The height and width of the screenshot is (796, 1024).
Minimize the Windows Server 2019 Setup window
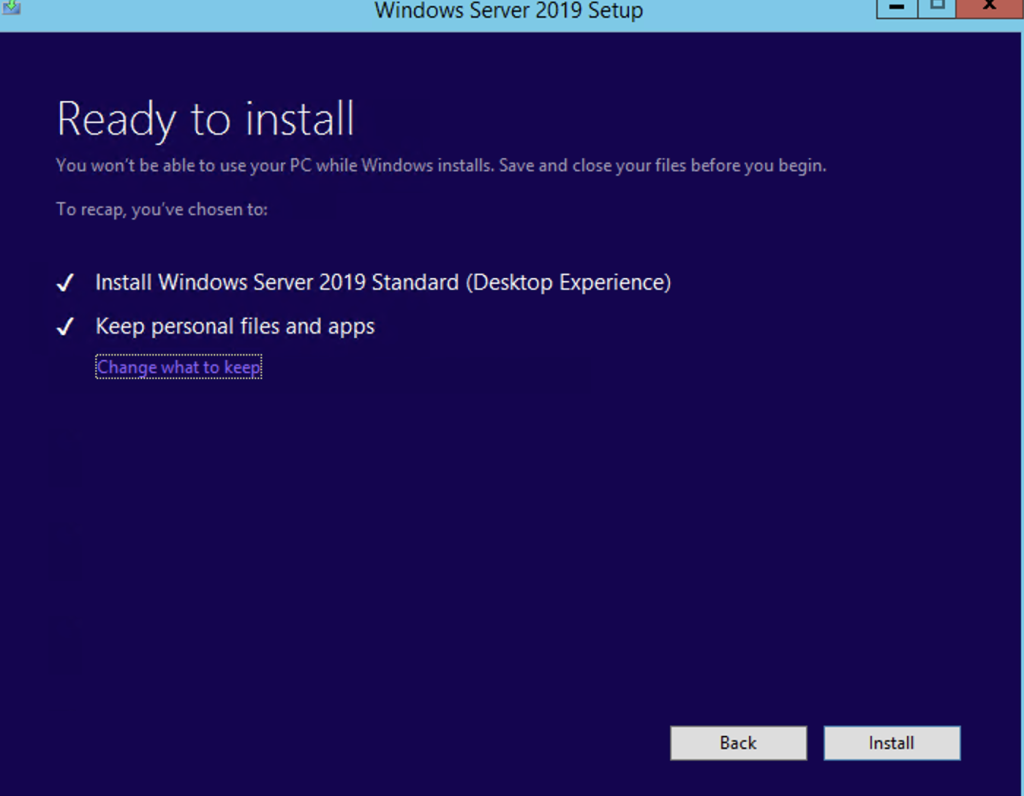coord(897,7)
